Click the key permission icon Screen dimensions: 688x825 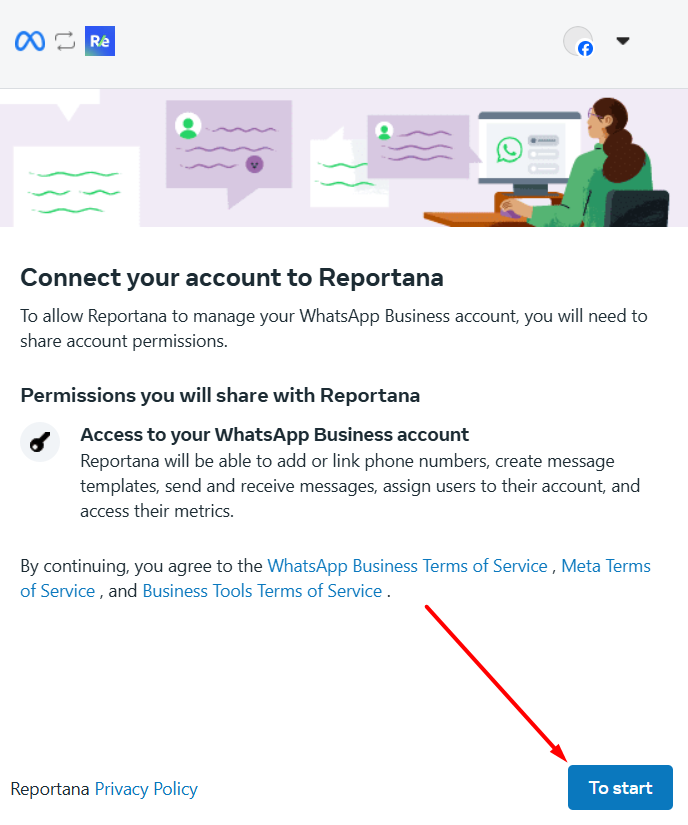(40, 442)
